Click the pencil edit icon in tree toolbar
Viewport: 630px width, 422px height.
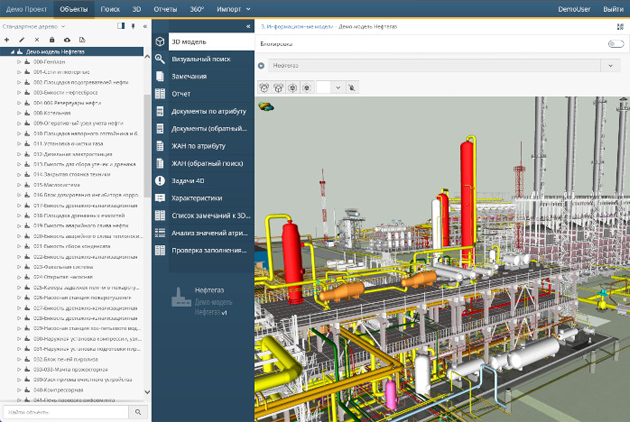tap(22, 39)
